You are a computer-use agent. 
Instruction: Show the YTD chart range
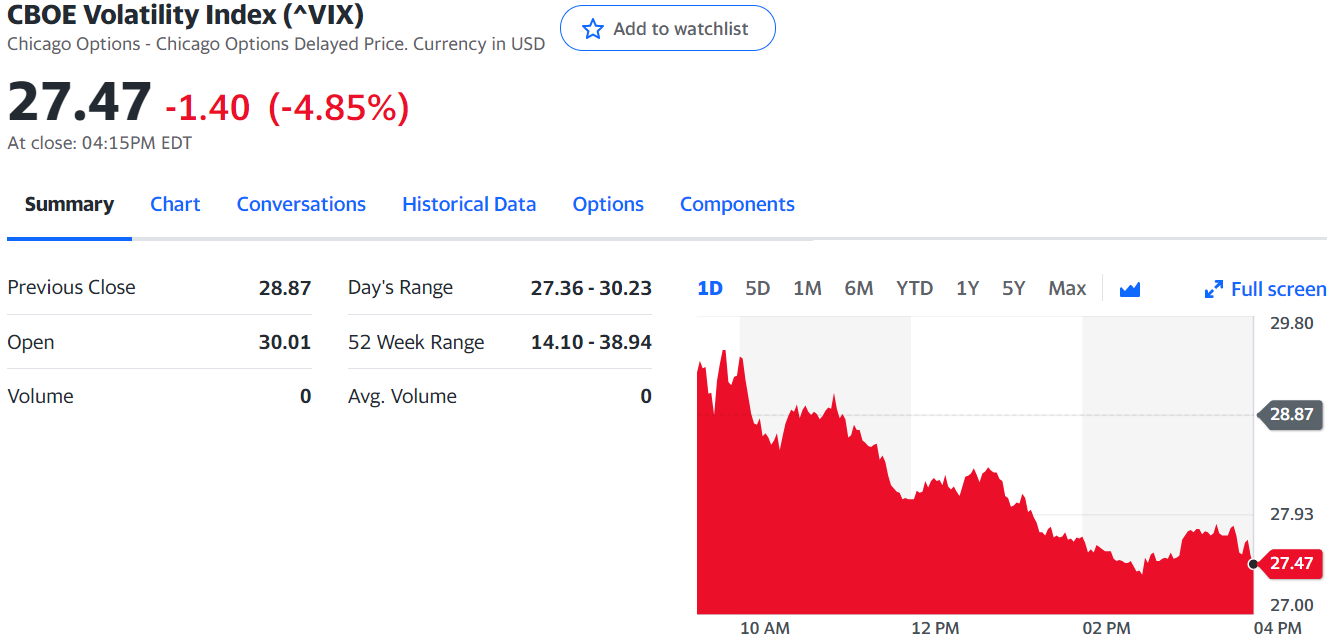915,288
